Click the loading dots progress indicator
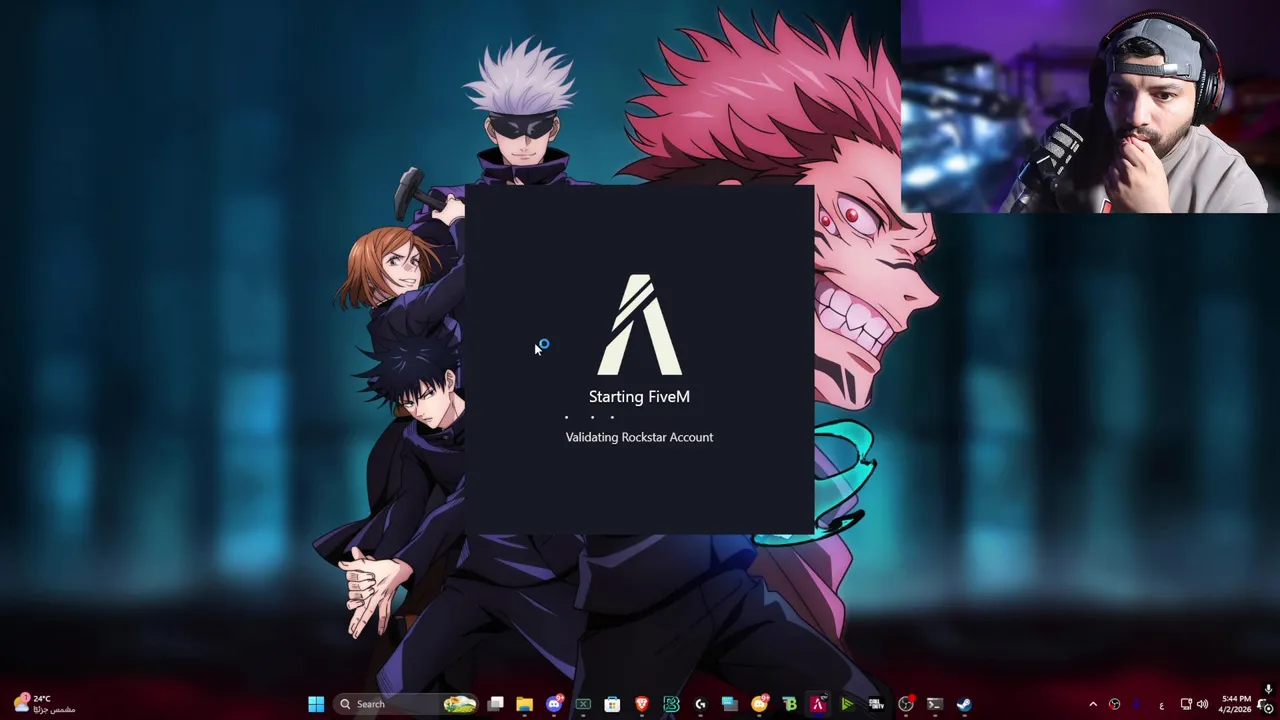Viewport: 1280px width, 720px height. [590, 417]
